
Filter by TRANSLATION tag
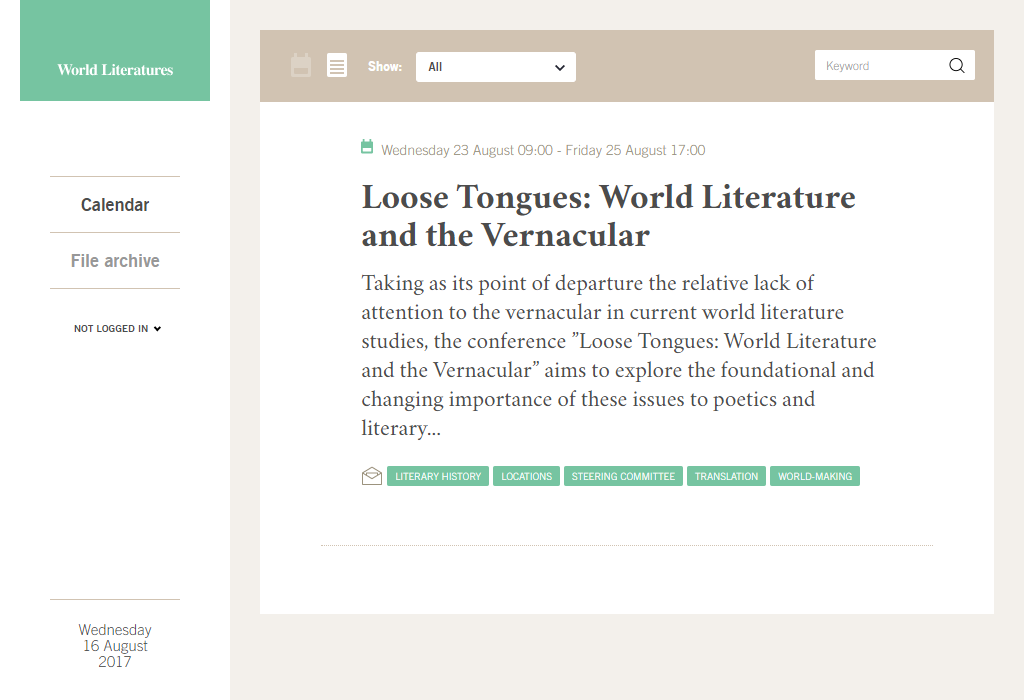[726, 476]
